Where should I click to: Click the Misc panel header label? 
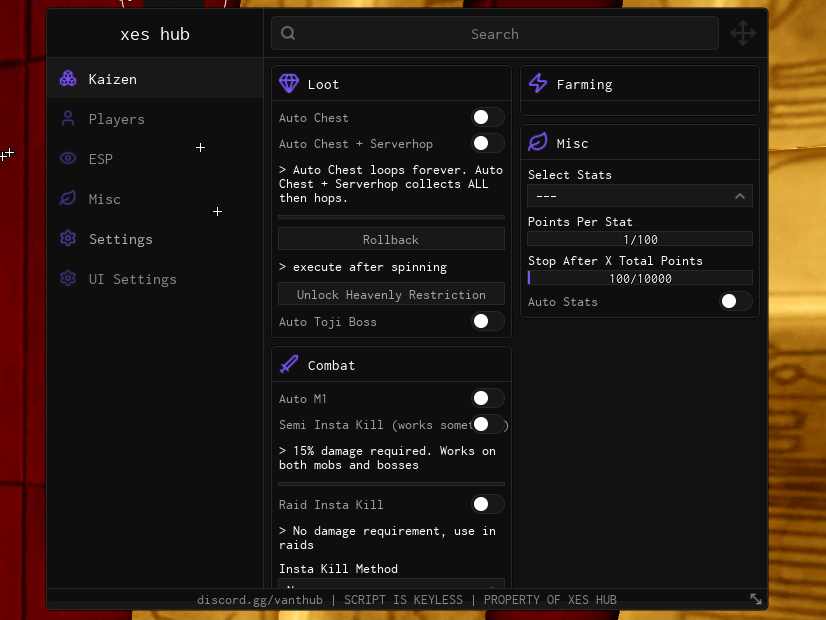point(572,143)
